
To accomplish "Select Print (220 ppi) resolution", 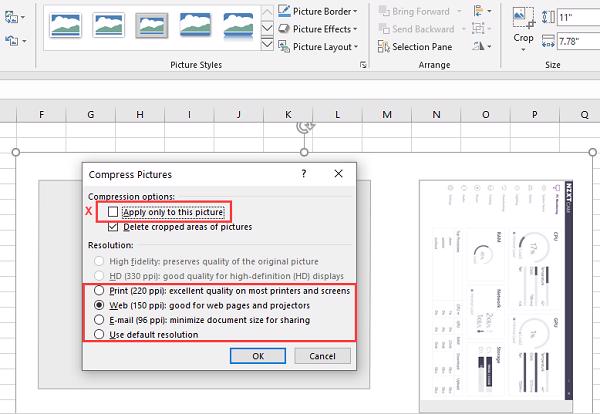I will (x=99, y=290).
